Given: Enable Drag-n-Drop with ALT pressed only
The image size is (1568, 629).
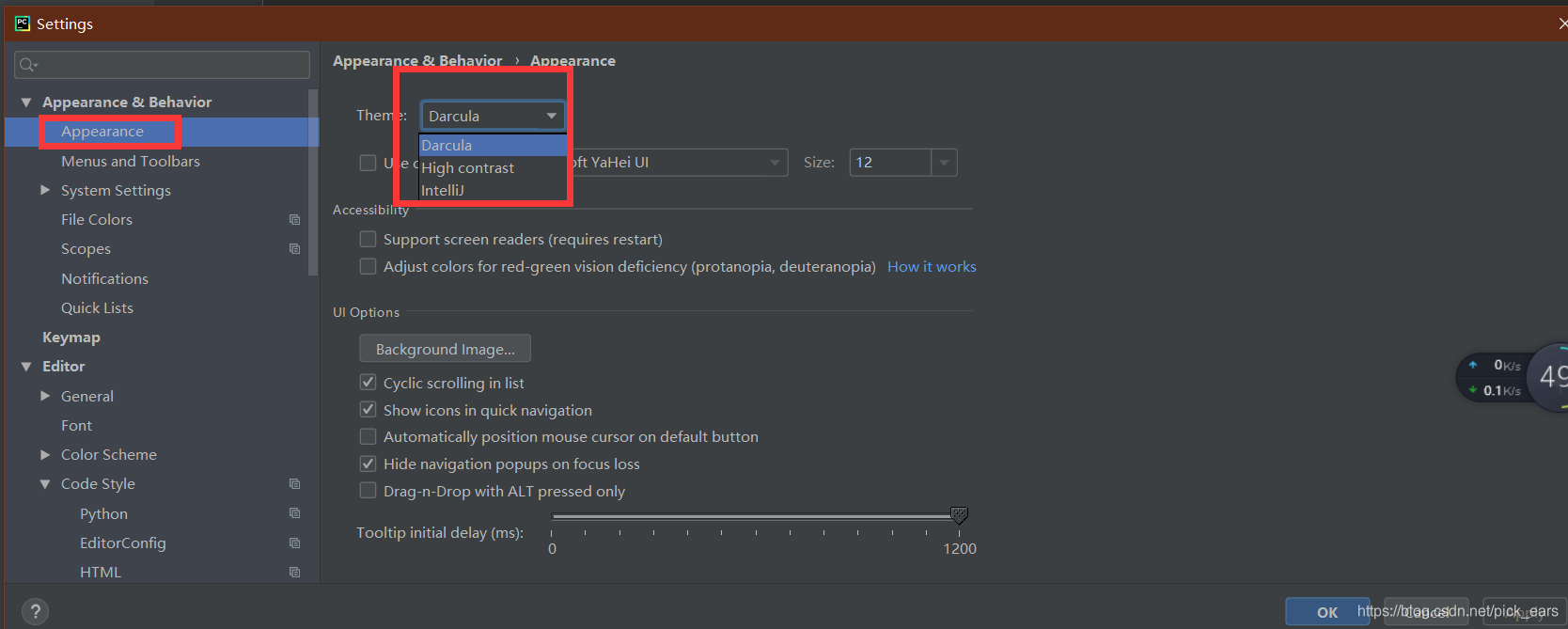Looking at the screenshot, I should coord(368,491).
